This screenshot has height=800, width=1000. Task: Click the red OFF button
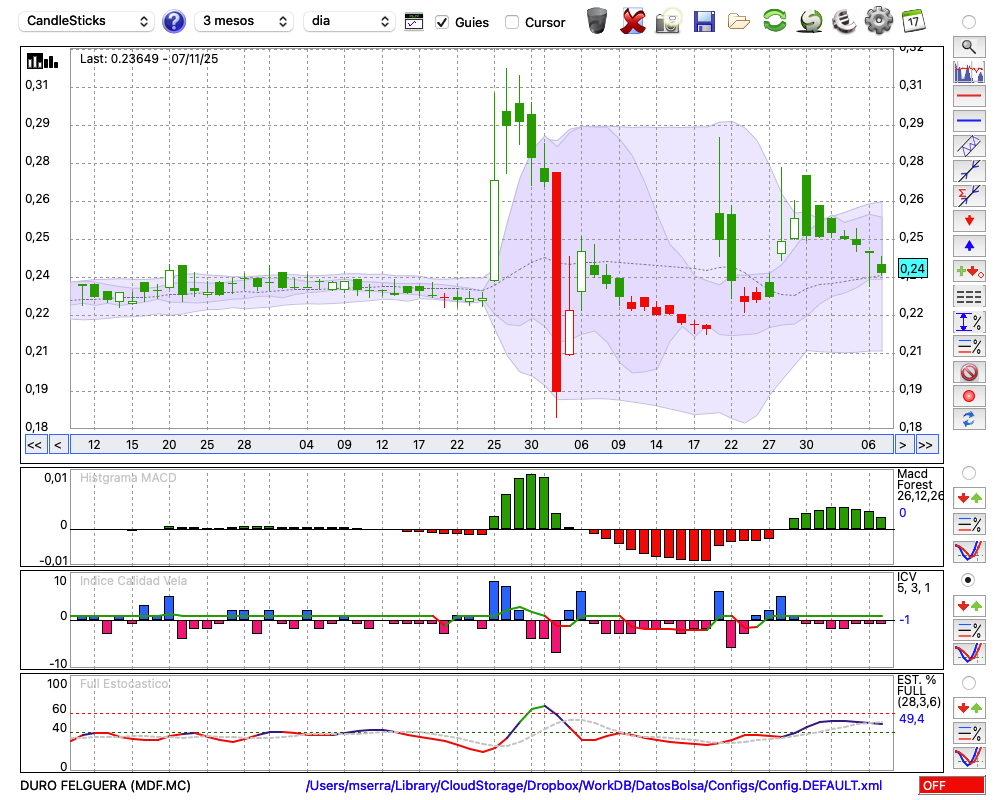951,786
